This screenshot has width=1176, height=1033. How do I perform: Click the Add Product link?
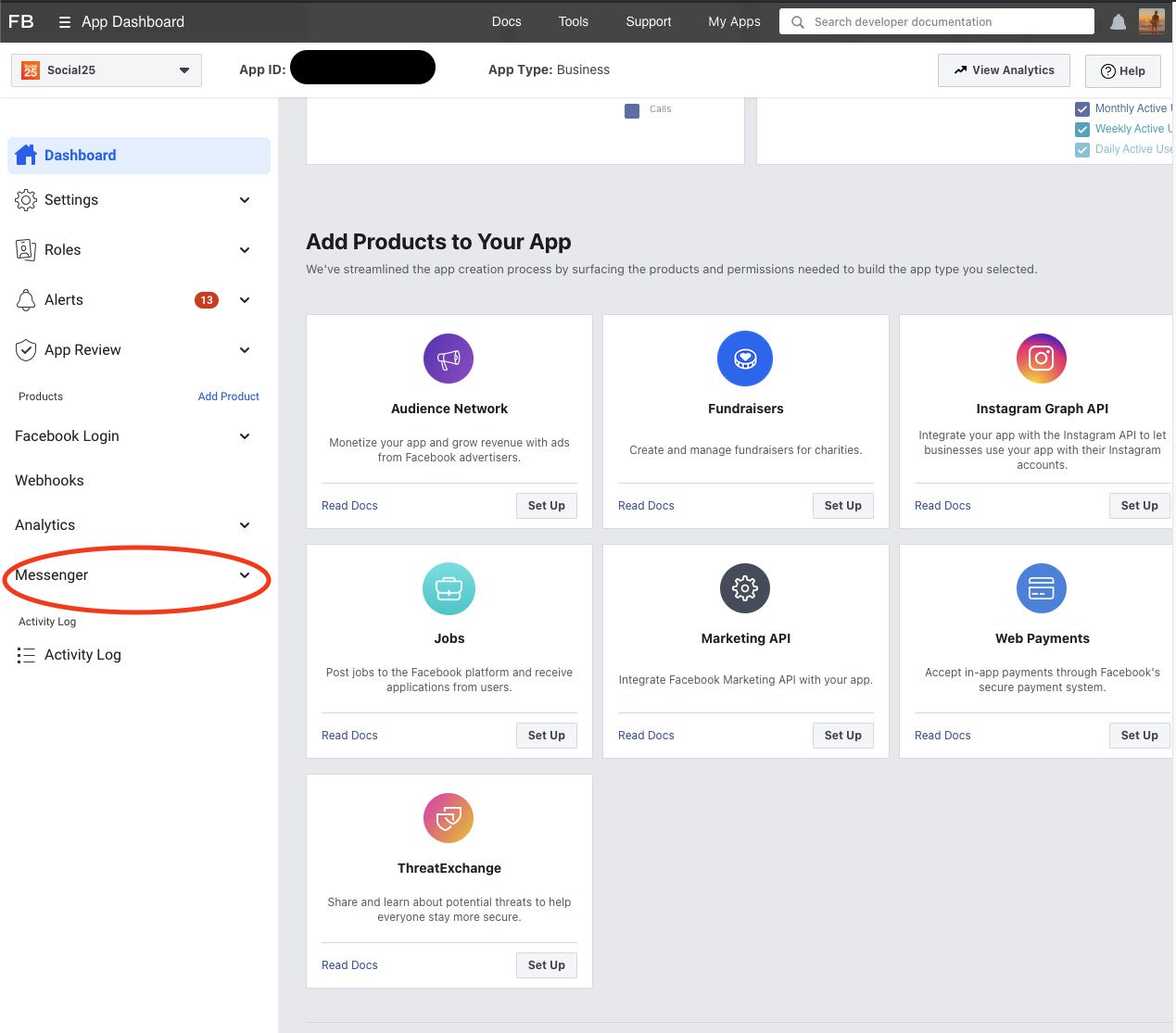pos(228,397)
